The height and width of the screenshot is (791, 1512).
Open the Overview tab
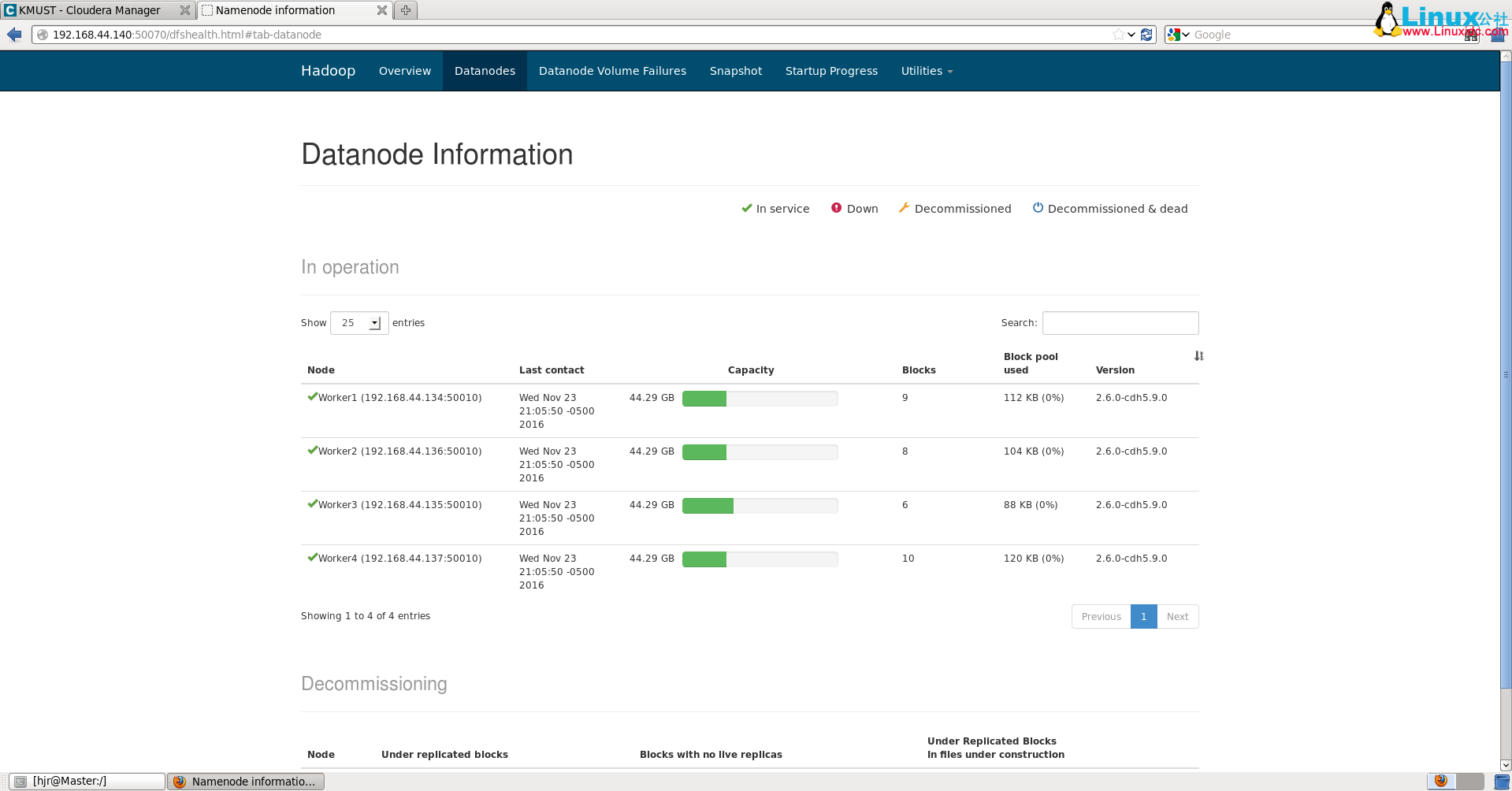coord(404,71)
